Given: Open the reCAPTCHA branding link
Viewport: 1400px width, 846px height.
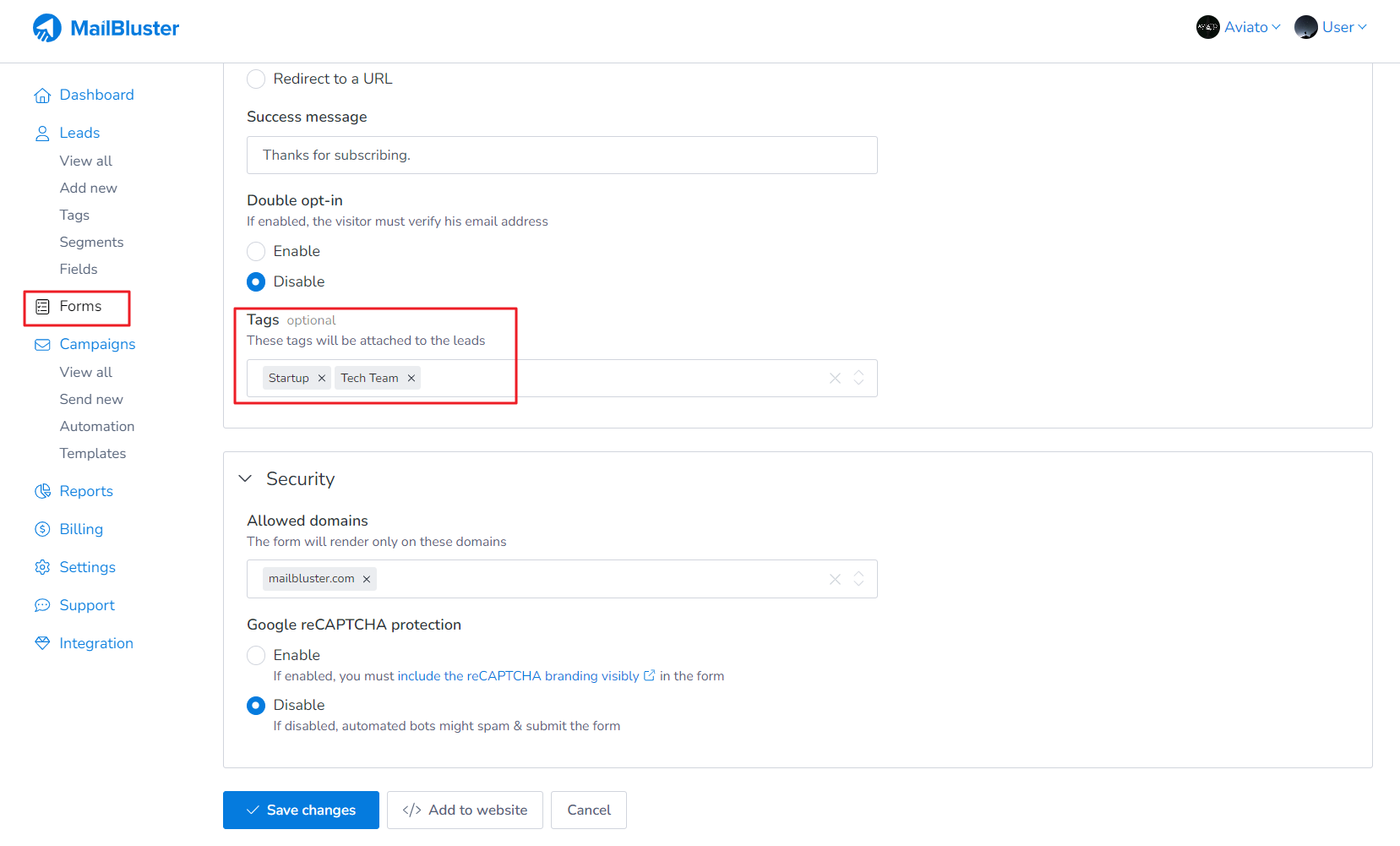Looking at the screenshot, I should click(518, 676).
